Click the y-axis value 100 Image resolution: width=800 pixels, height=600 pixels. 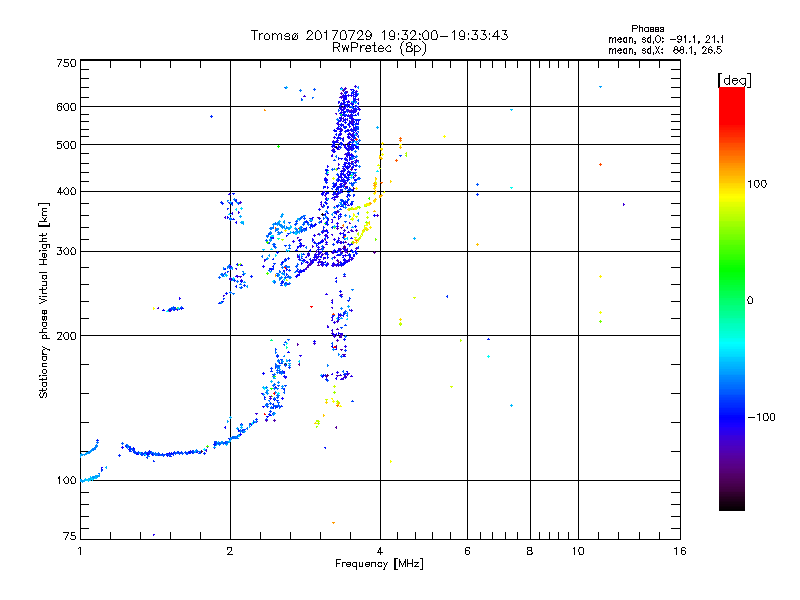(66, 481)
